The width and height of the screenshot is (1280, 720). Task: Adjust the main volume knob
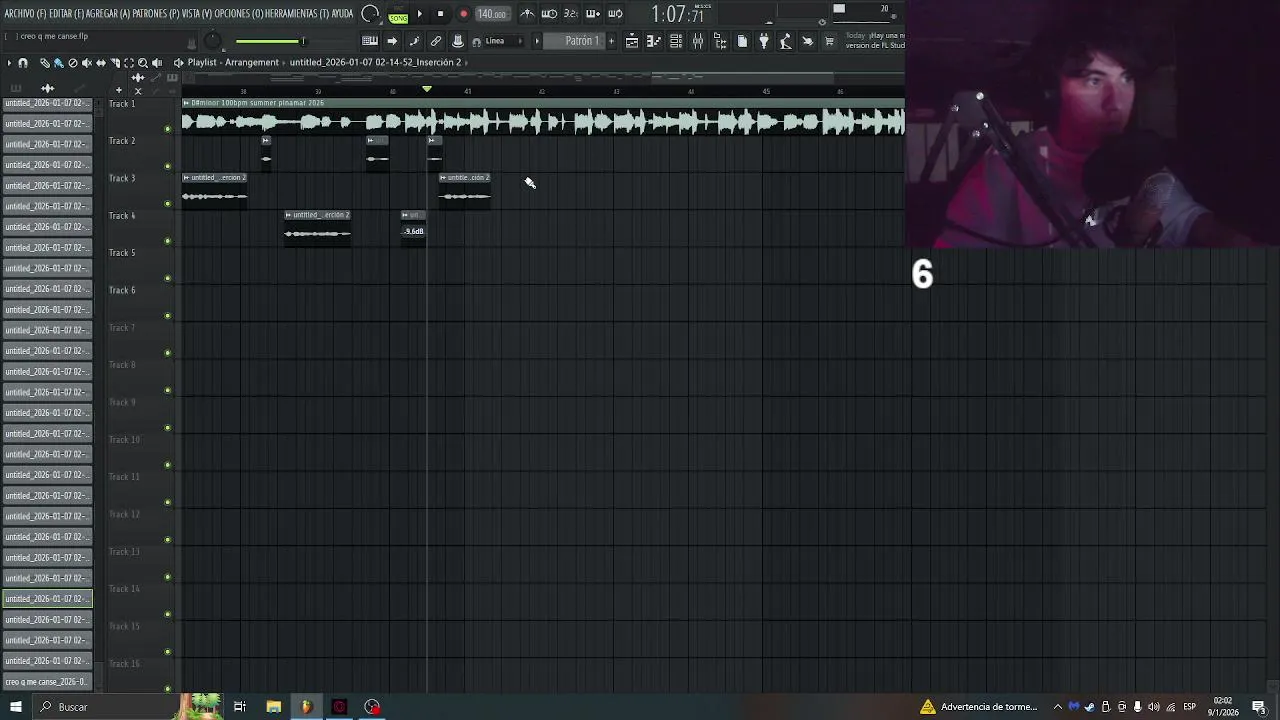[212, 41]
